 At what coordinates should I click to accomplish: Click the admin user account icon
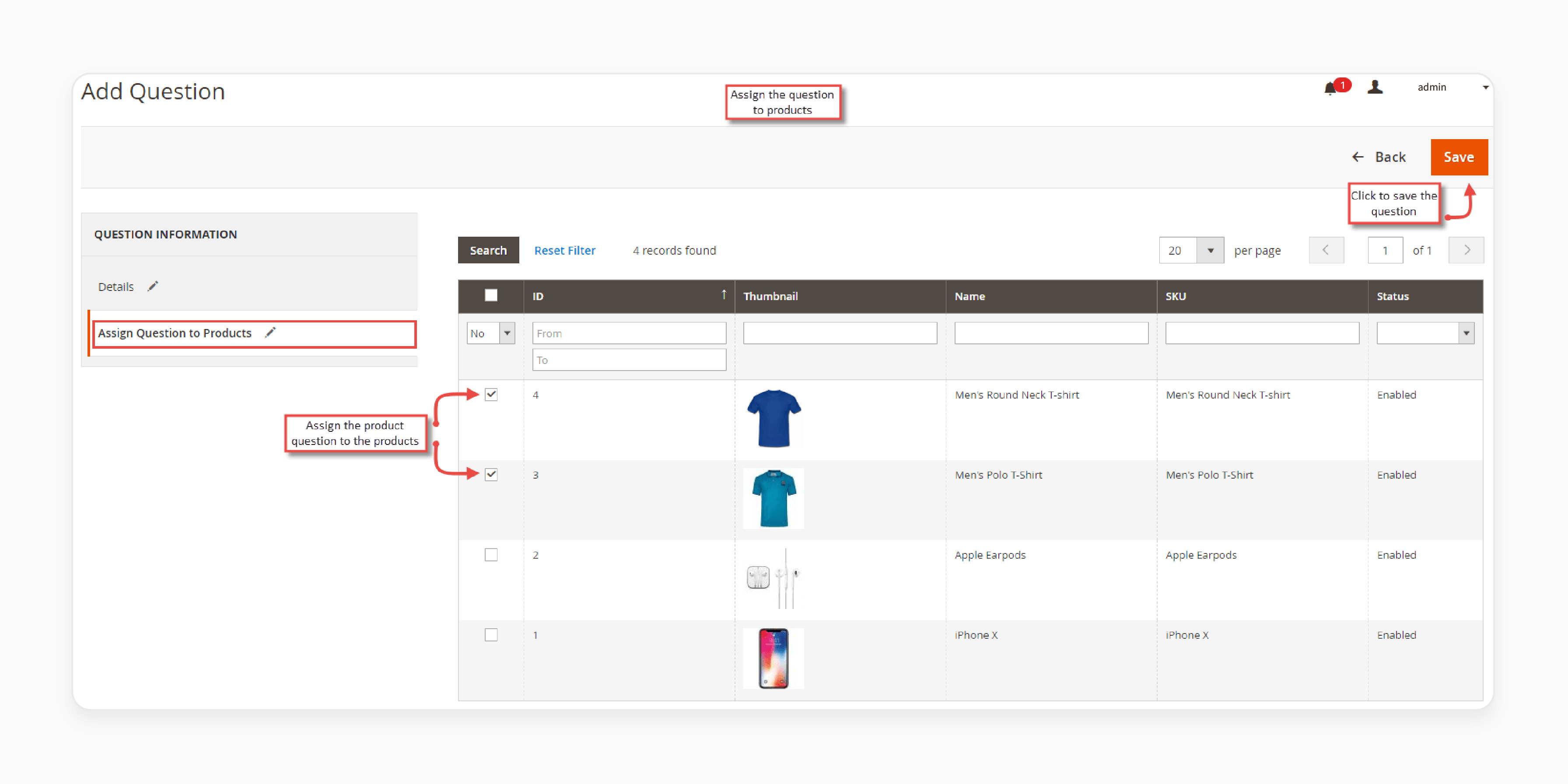click(1375, 87)
